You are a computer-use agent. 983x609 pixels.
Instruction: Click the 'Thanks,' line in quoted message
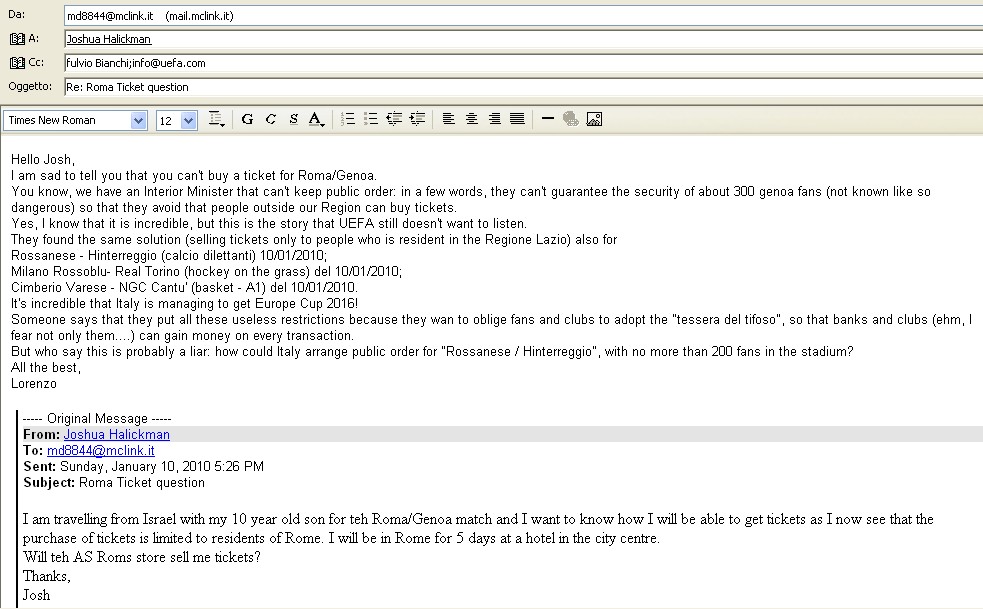click(47, 576)
